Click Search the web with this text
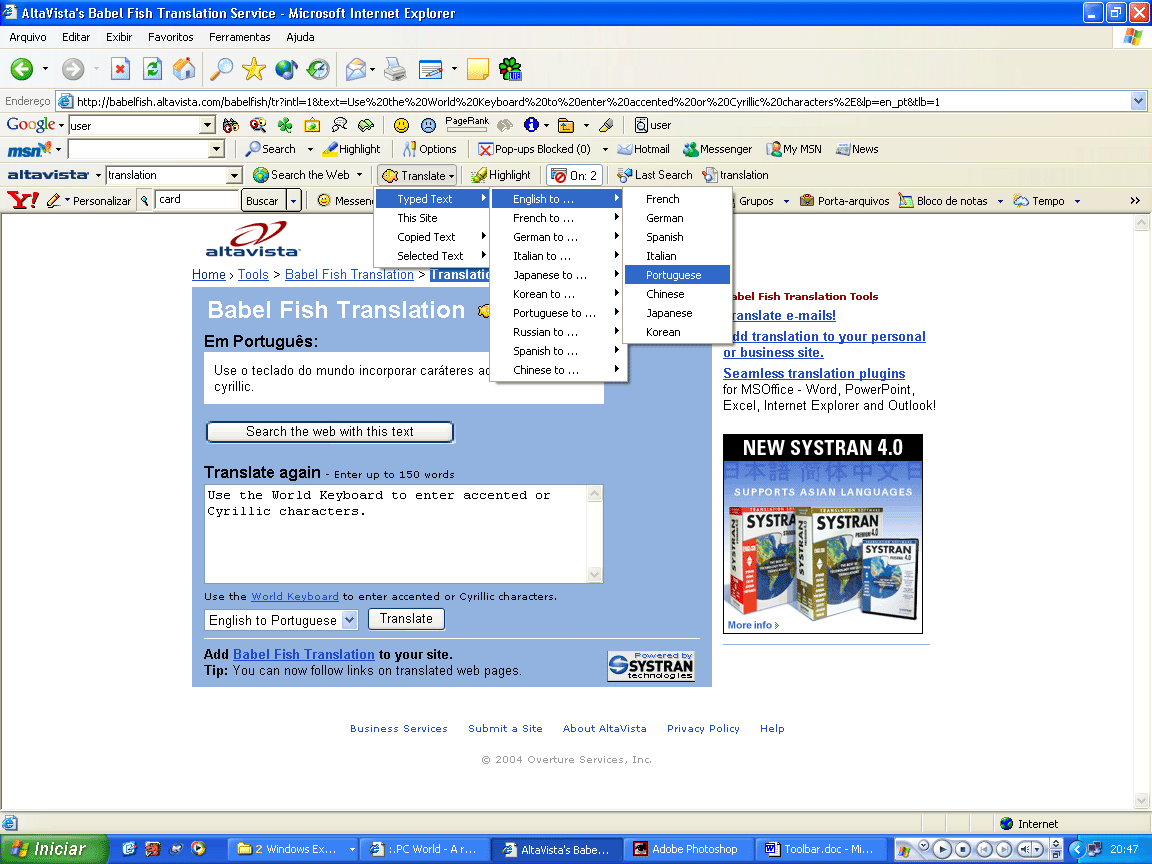1152x864 pixels. click(x=330, y=432)
